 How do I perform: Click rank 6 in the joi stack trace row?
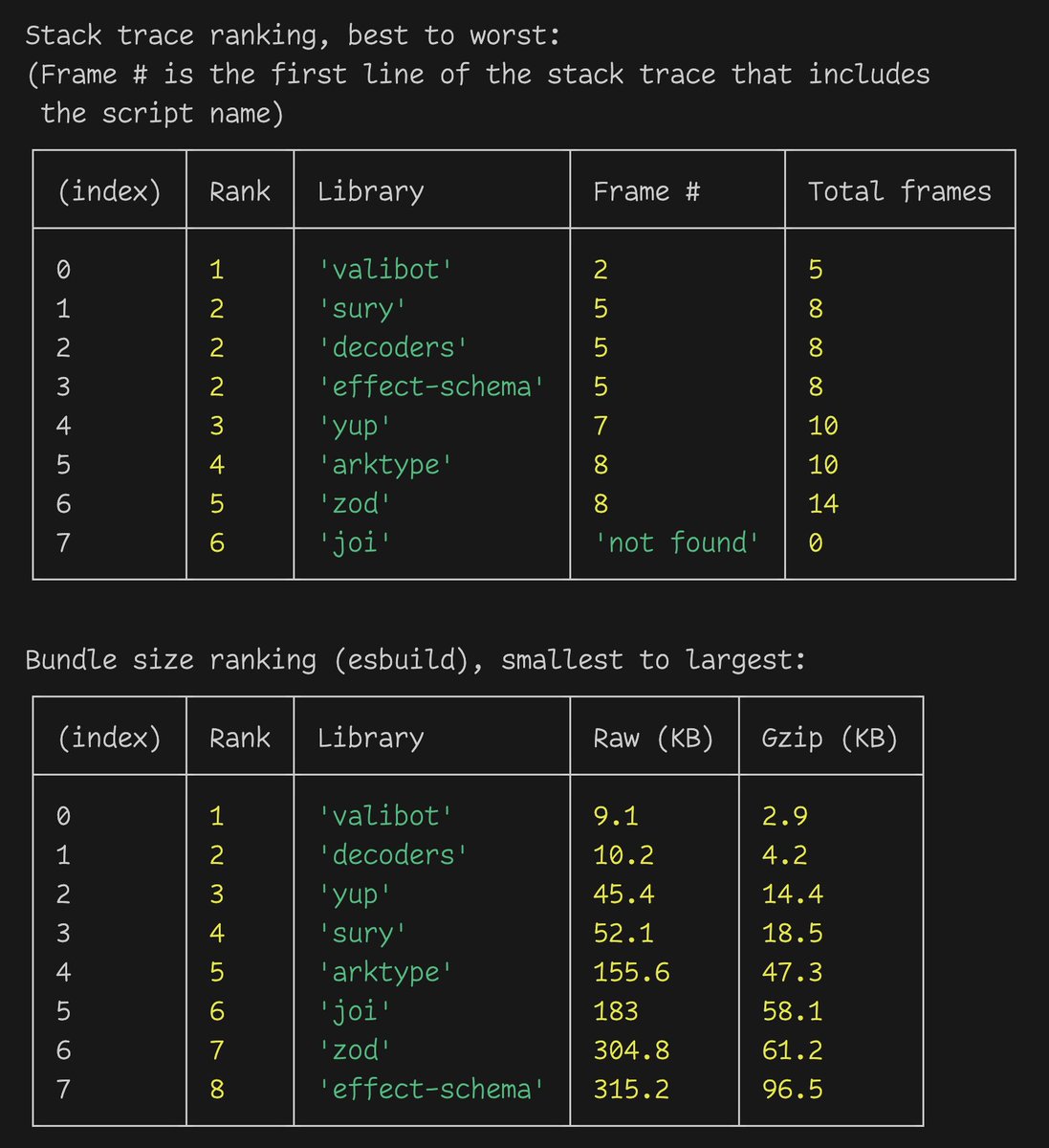[x=217, y=542]
